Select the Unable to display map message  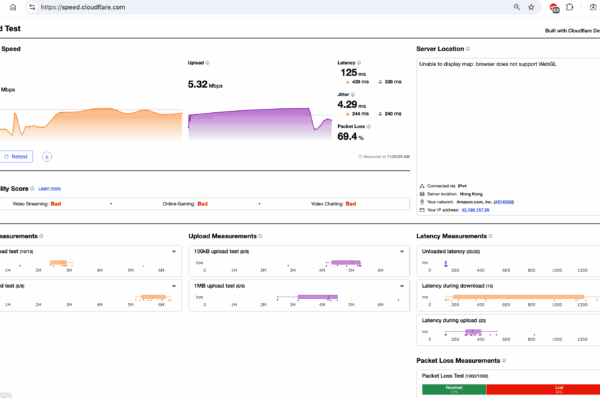pos(488,64)
